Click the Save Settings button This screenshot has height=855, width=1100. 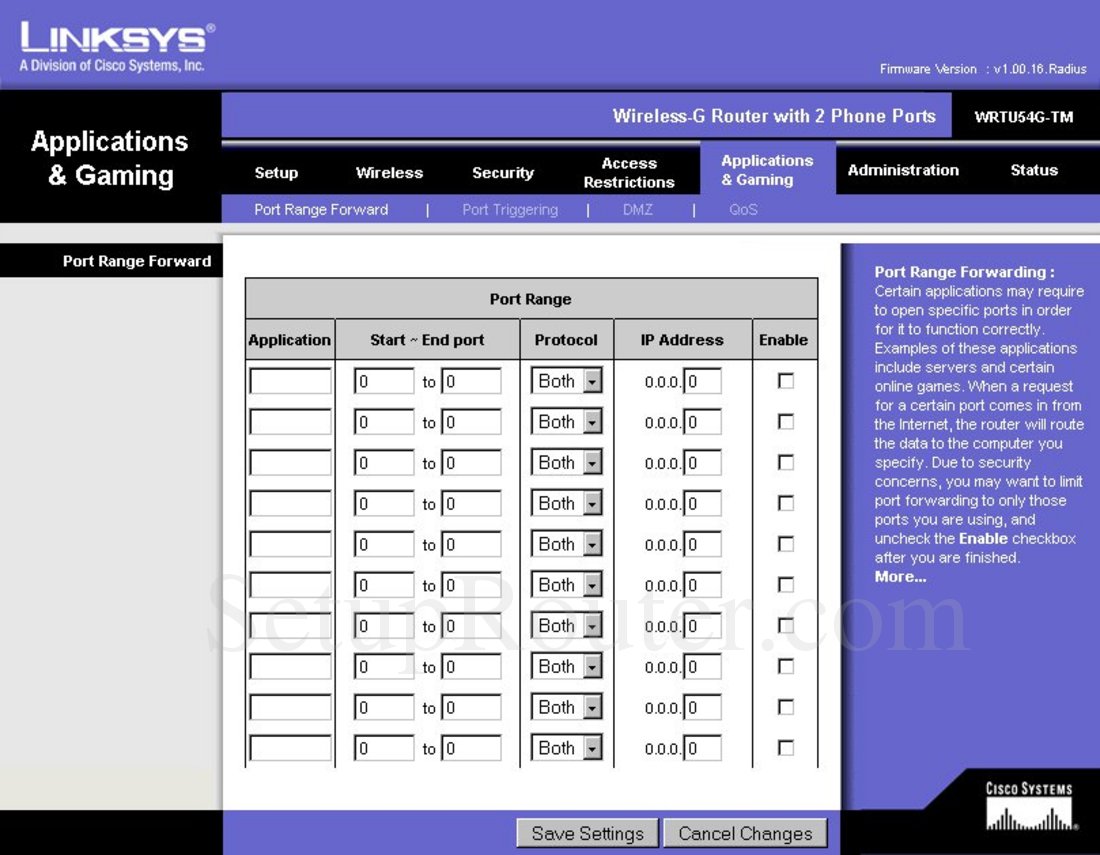point(586,833)
